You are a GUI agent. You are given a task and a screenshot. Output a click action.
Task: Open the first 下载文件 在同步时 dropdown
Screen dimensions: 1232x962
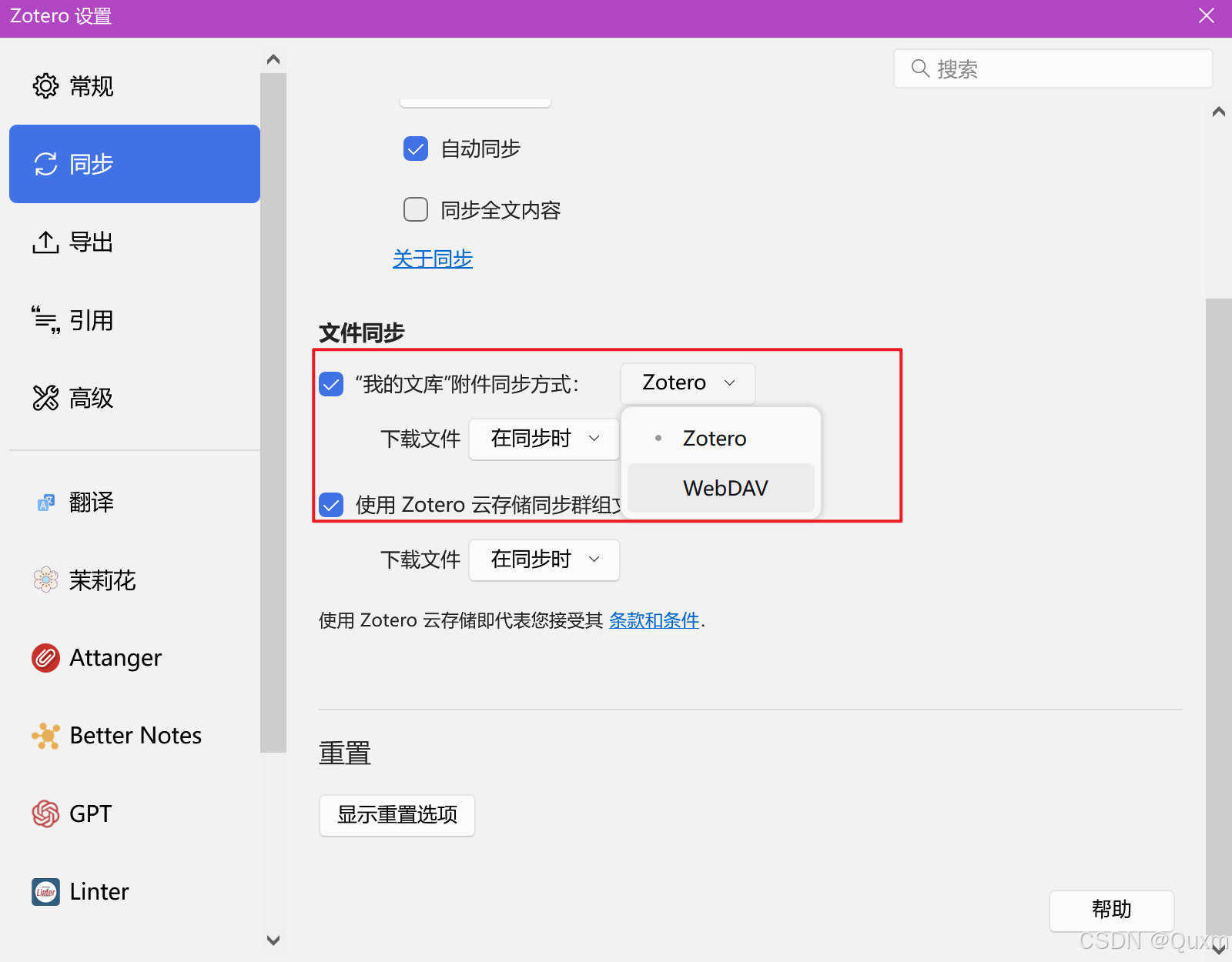(x=544, y=439)
